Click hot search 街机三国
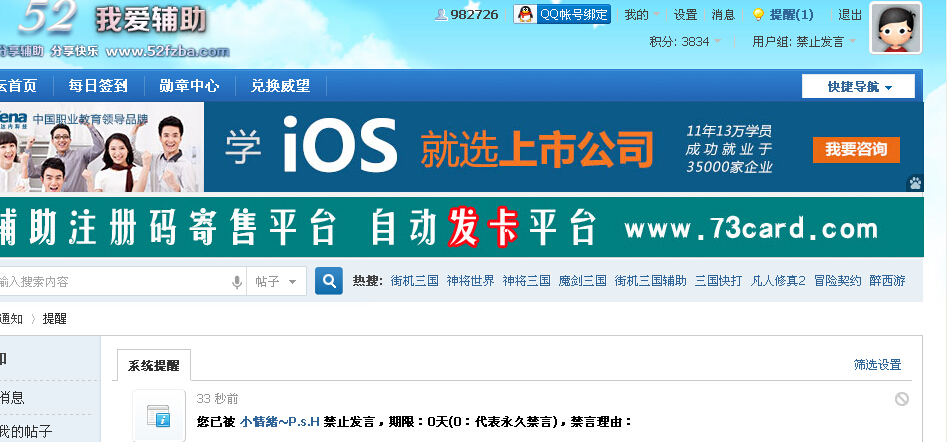This screenshot has height=442, width=947. point(414,281)
